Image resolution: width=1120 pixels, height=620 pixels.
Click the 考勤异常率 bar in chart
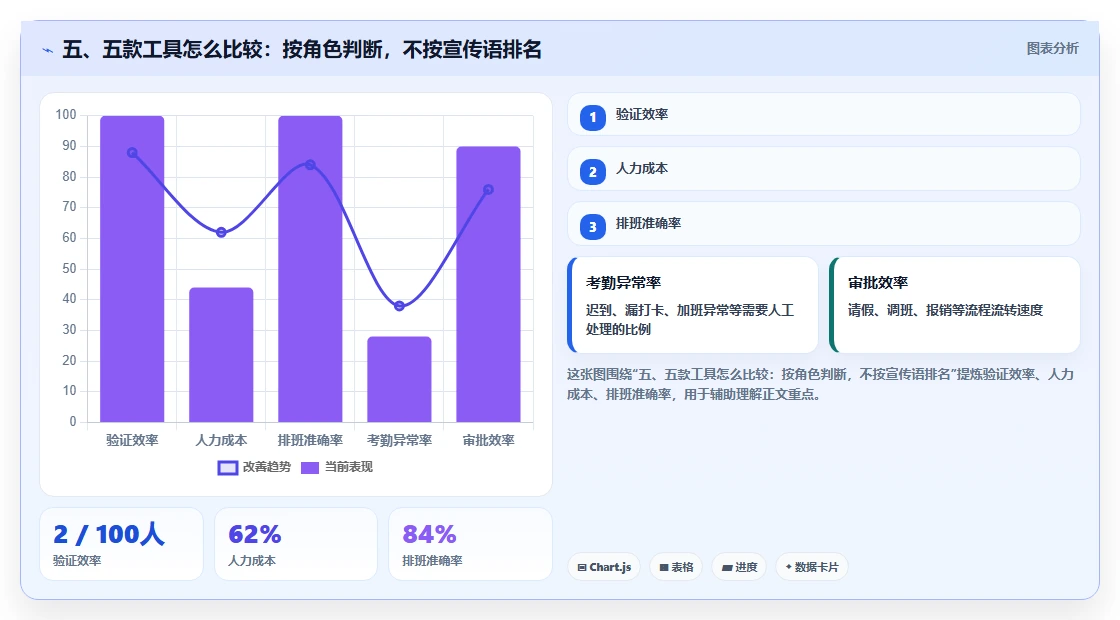pos(399,379)
